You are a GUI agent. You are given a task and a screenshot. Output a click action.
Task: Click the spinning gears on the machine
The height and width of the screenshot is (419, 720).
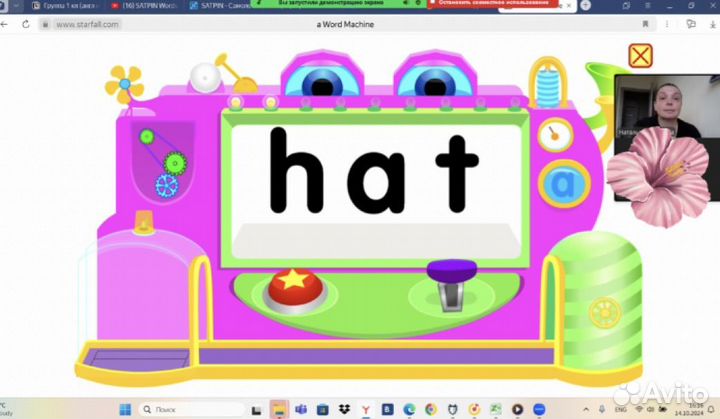(165, 162)
